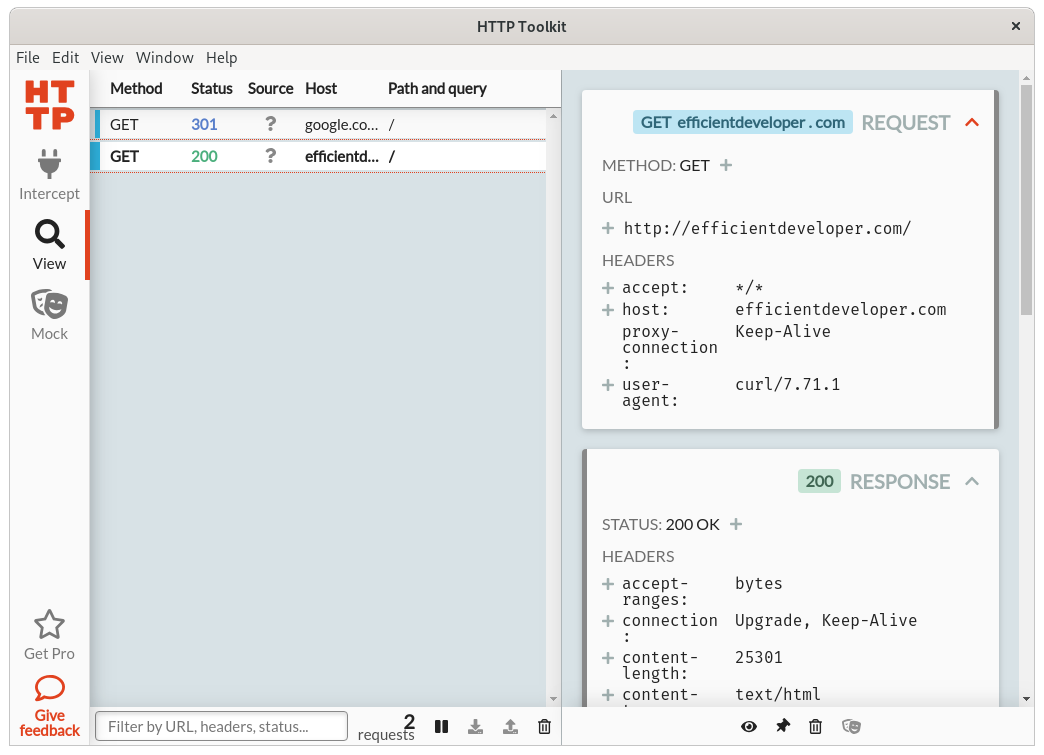The image size is (1044, 755).
Task: Click details pane scroll-down arrow
Action: coord(1026,698)
